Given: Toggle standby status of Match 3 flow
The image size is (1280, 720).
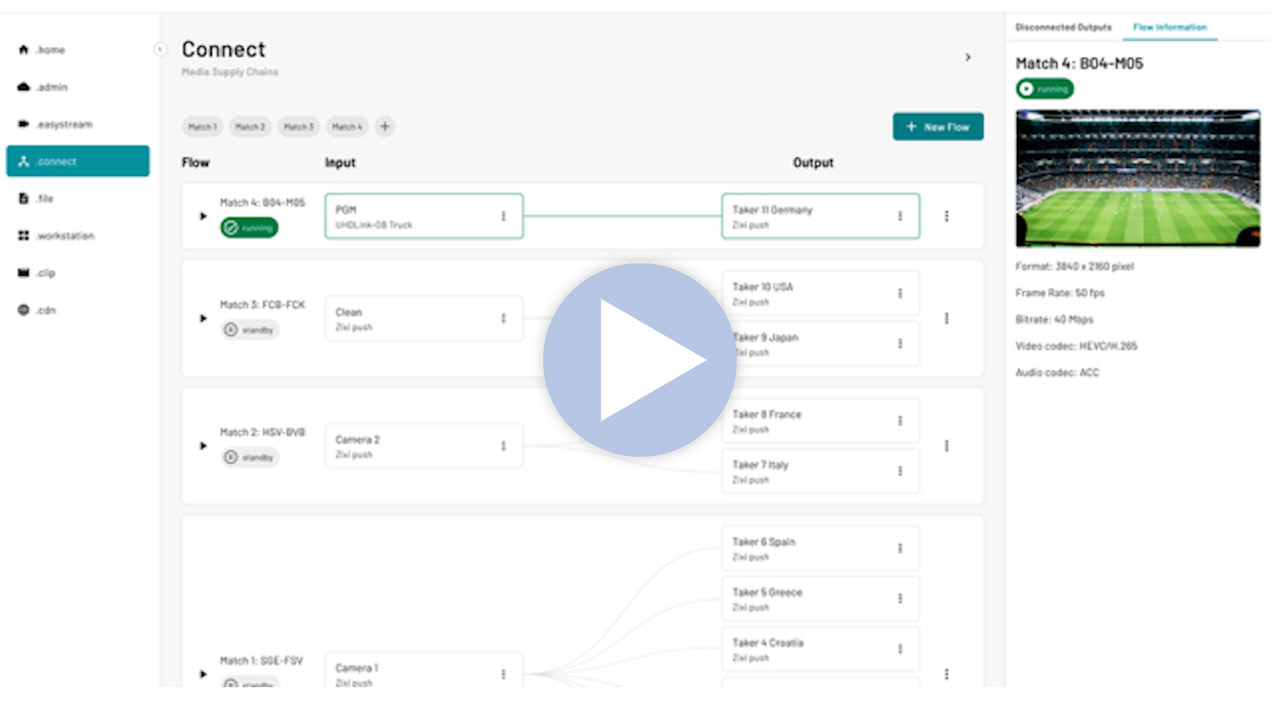Looking at the screenshot, I should (250, 330).
